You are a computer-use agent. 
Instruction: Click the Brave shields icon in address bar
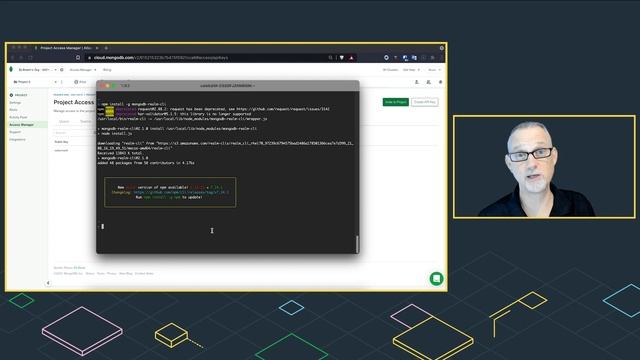point(342,58)
